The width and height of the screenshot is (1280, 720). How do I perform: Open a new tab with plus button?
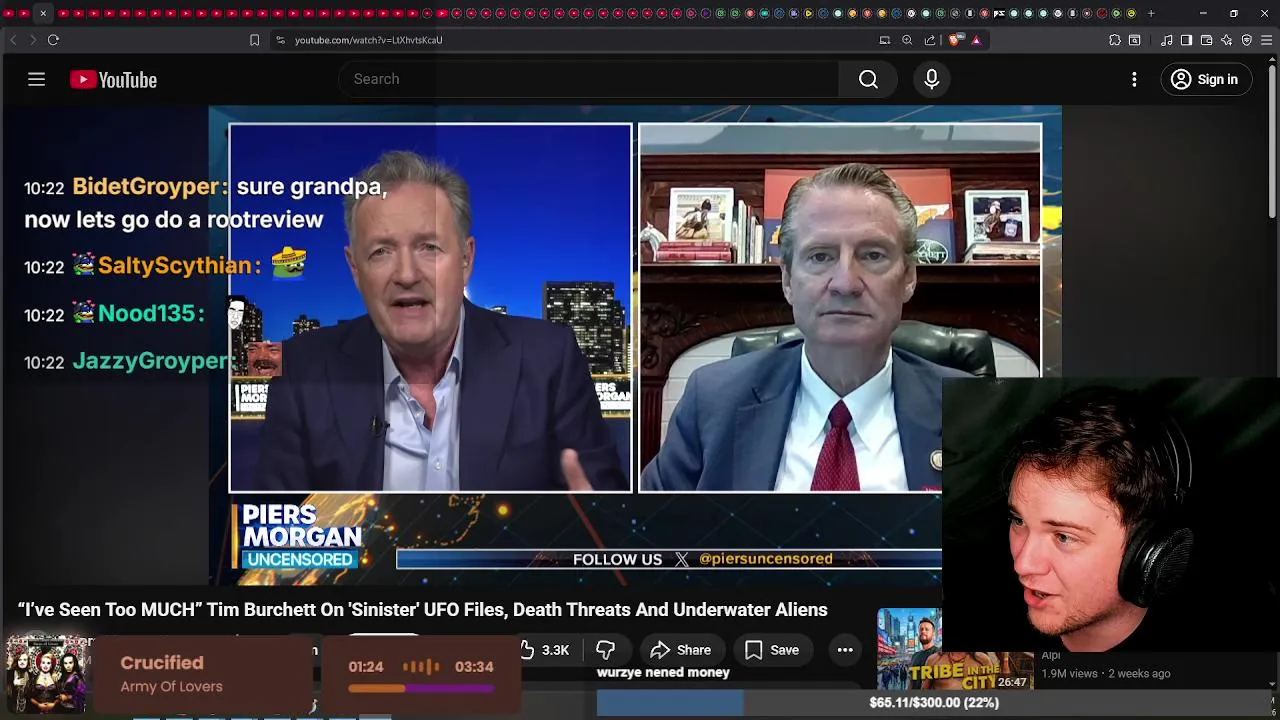point(1151,13)
